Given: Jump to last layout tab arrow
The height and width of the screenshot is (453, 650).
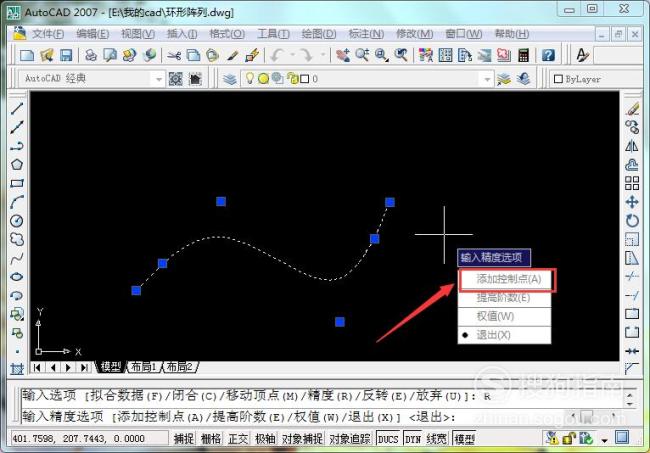Looking at the screenshot, I should click(84, 367).
